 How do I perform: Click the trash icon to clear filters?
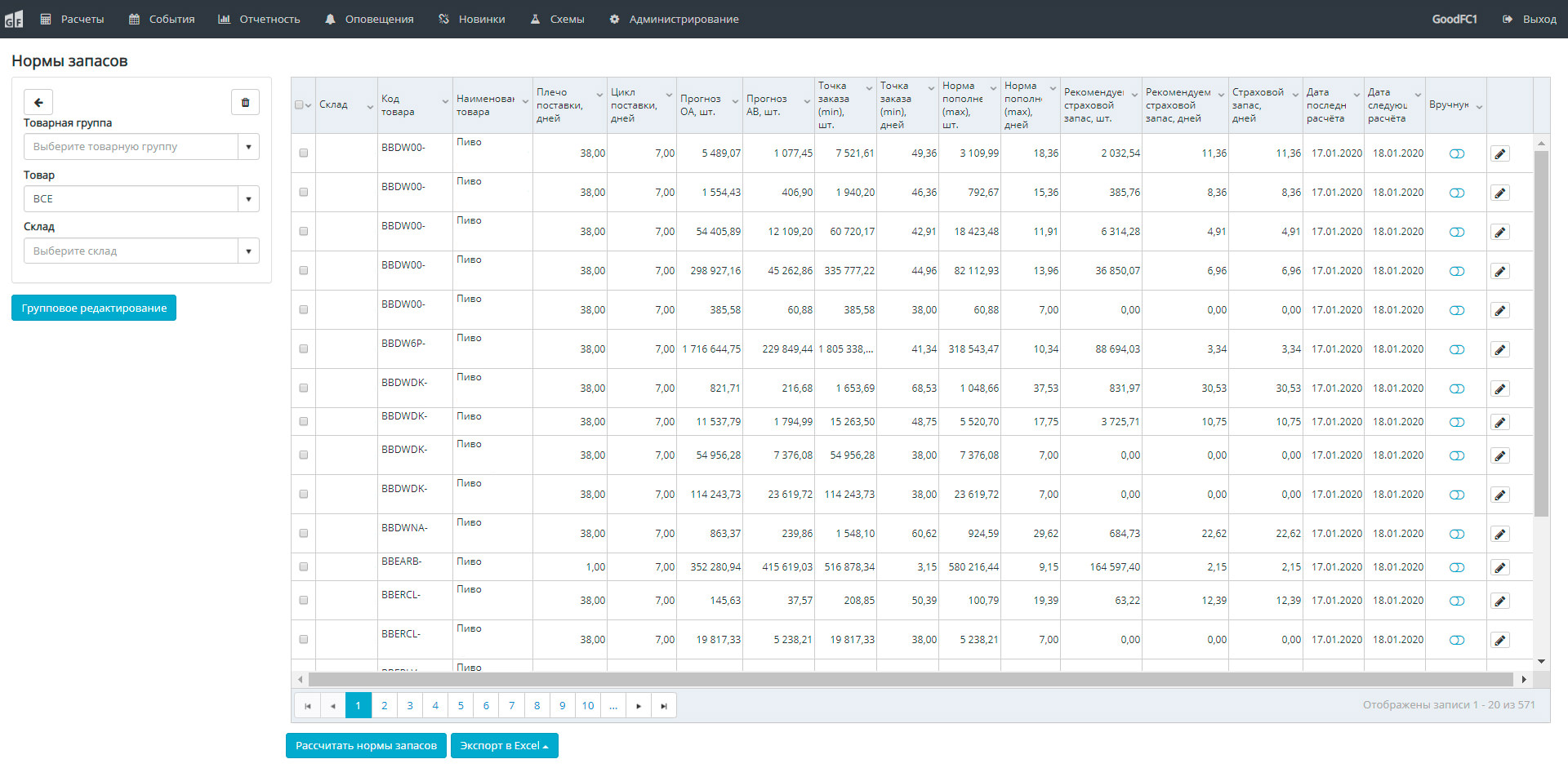245,103
